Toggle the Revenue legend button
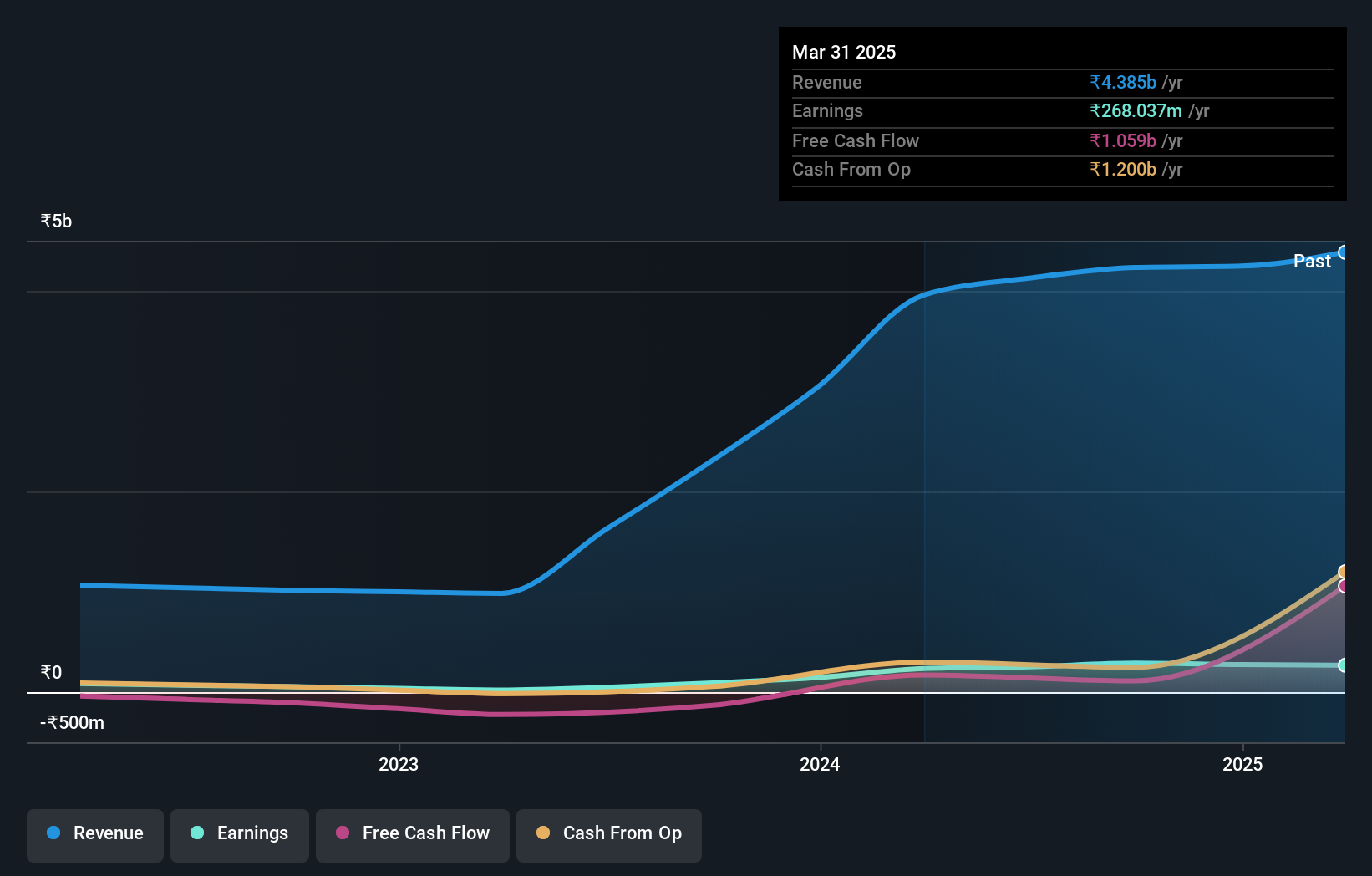 coord(95,835)
